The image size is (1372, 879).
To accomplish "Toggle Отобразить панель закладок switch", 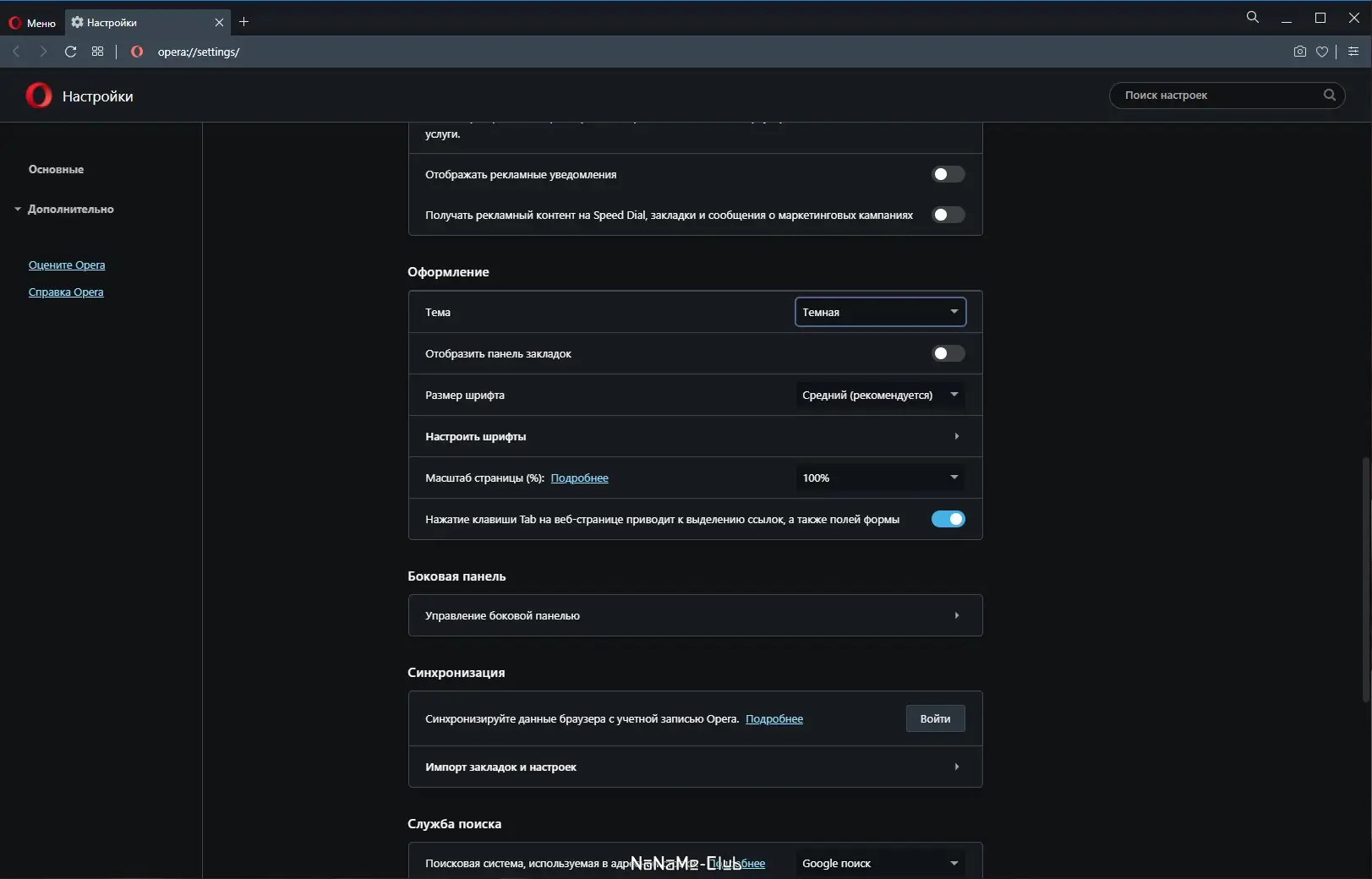I will (x=948, y=353).
